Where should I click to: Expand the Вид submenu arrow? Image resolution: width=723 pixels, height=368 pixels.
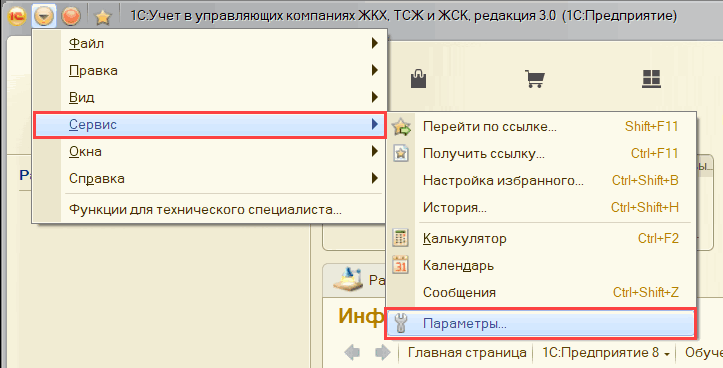[374, 97]
